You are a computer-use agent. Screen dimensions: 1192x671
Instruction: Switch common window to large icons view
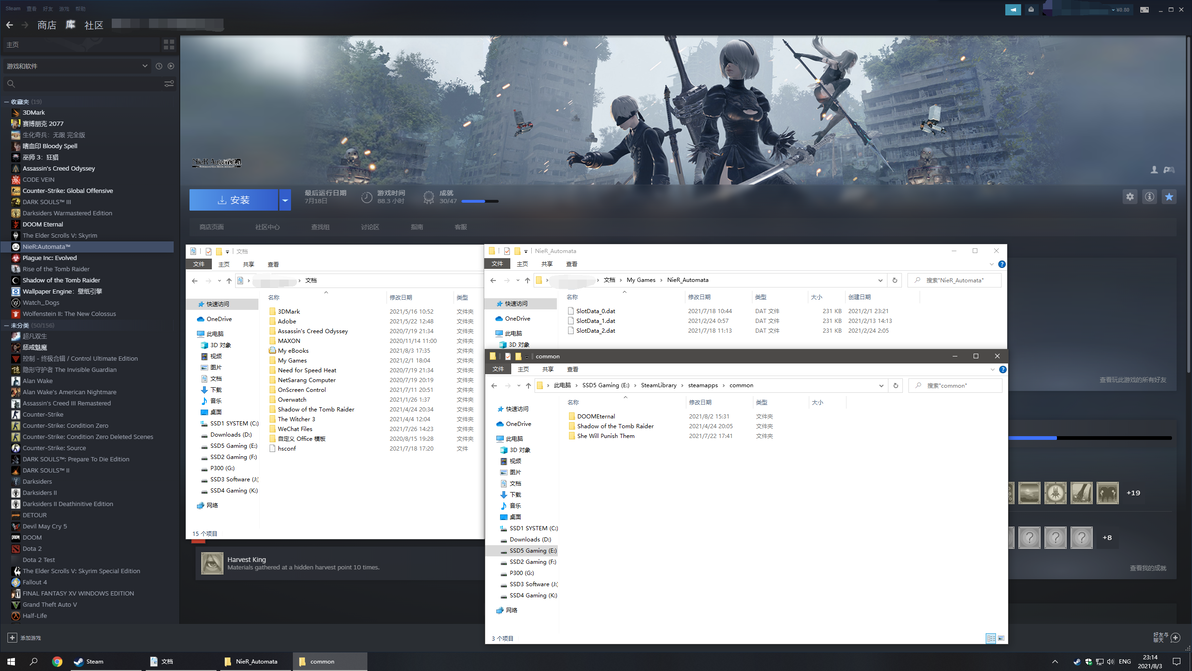[1000, 638]
